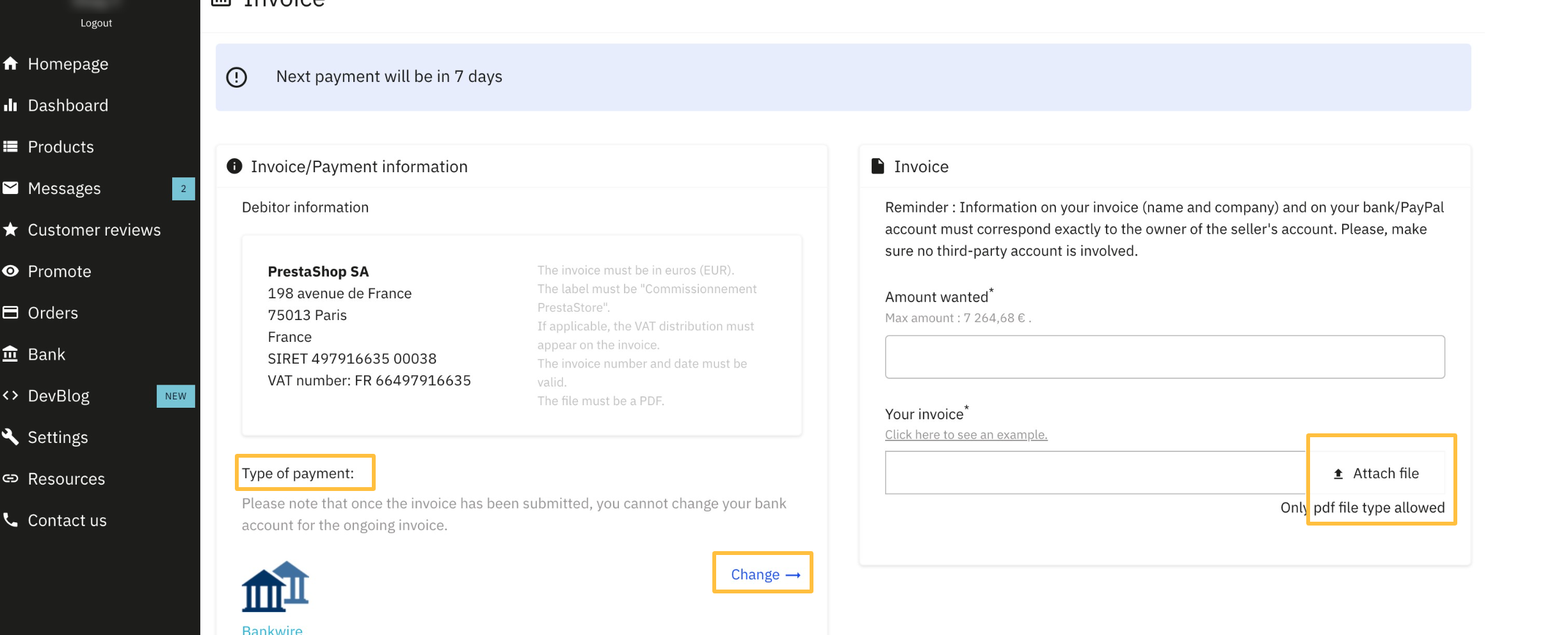Click the Messages envelope icon
This screenshot has height=635, width=1568.
10,188
